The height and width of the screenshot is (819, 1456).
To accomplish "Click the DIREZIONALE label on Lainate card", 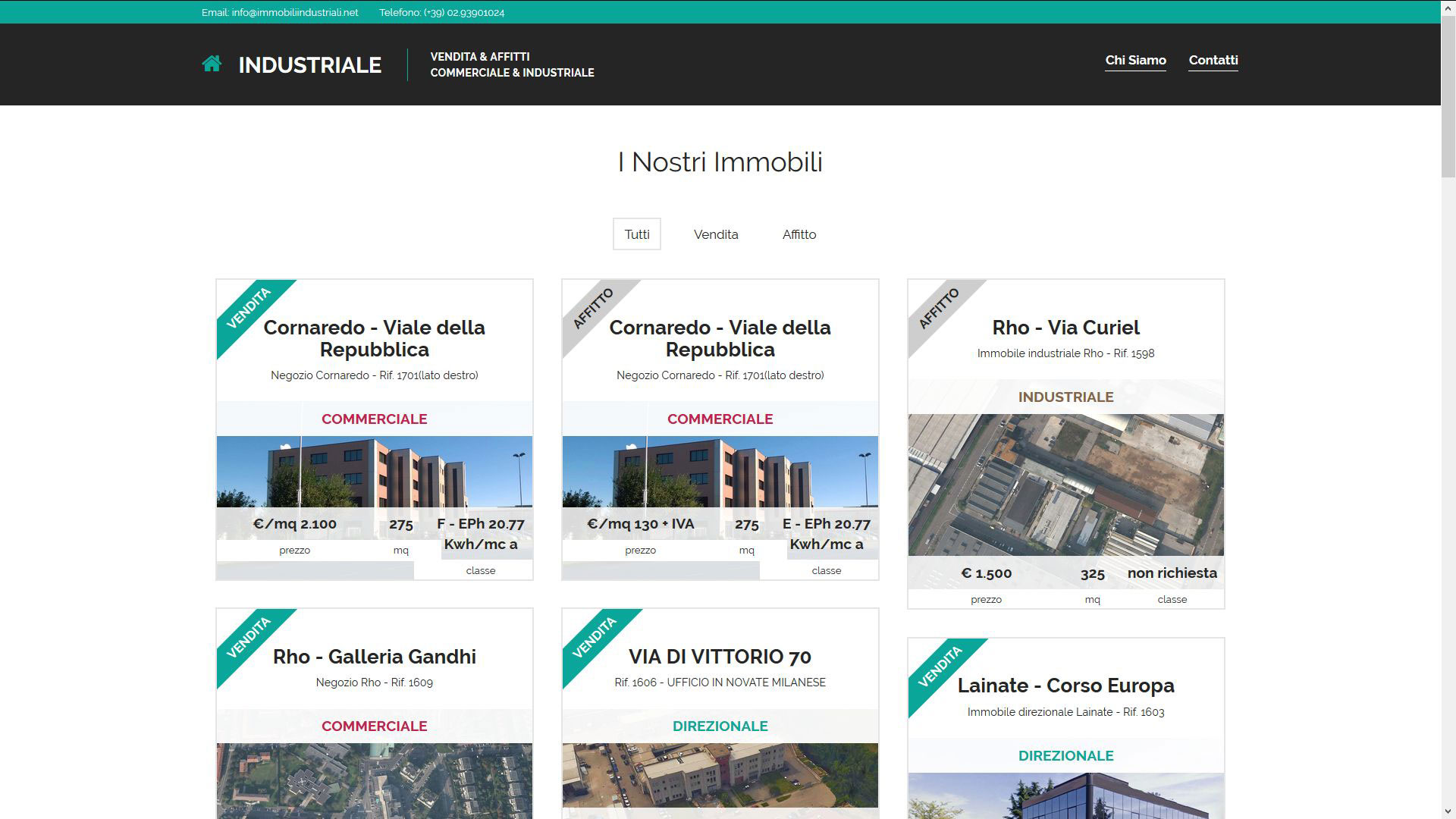I will click(x=1065, y=756).
